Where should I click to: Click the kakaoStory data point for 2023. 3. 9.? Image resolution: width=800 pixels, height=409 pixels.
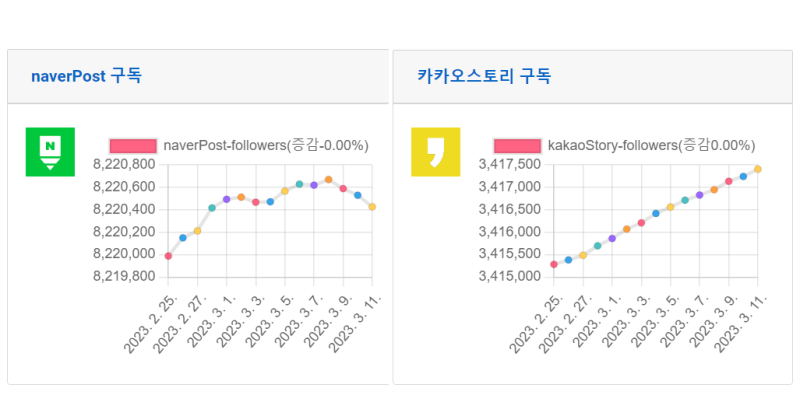pos(728,181)
